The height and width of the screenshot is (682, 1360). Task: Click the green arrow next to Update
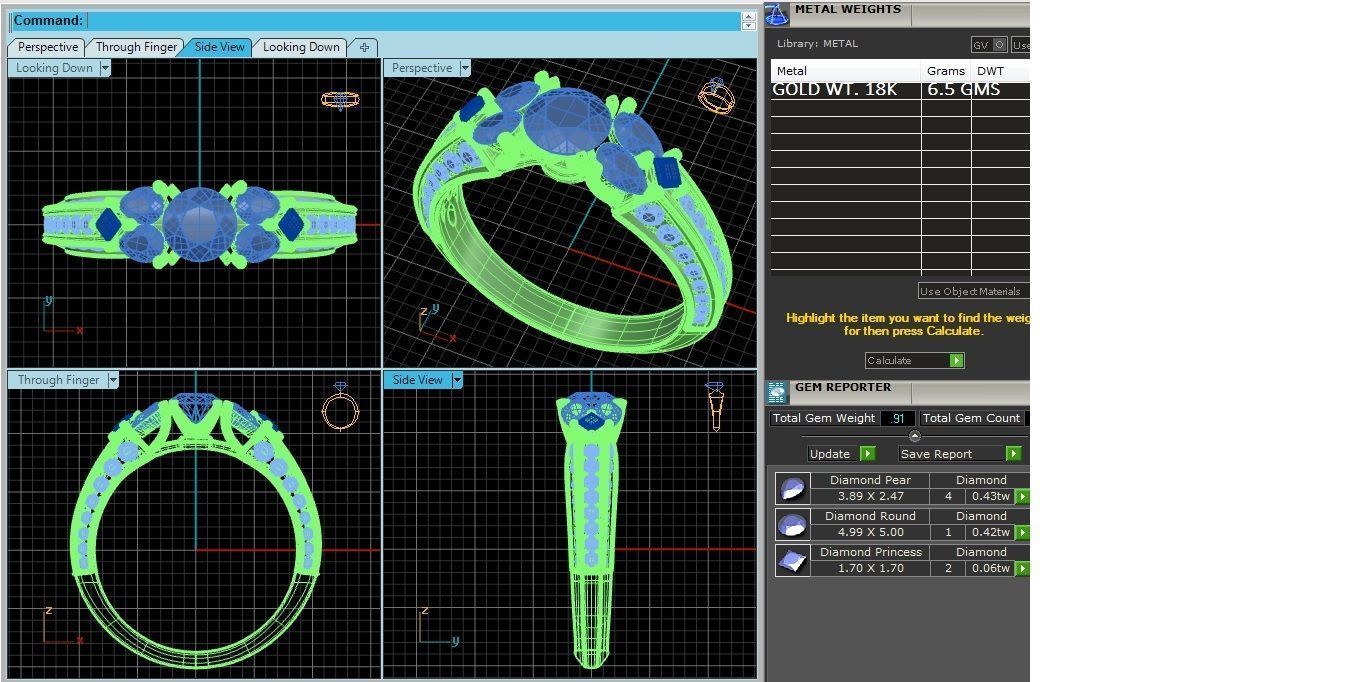click(867, 454)
